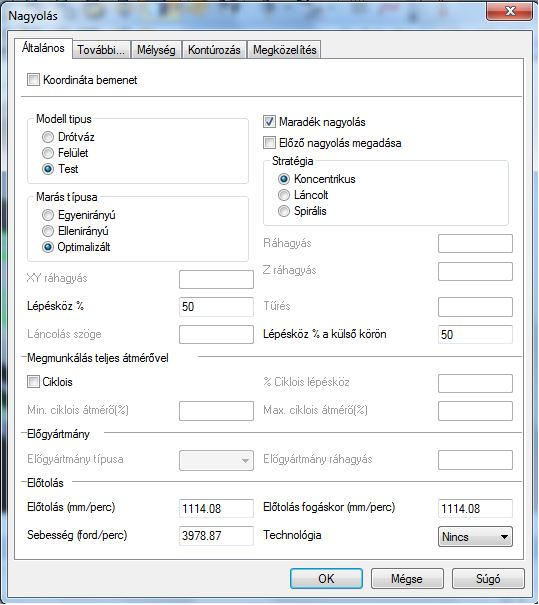Choose Ellenirányú milling type

tap(48, 231)
